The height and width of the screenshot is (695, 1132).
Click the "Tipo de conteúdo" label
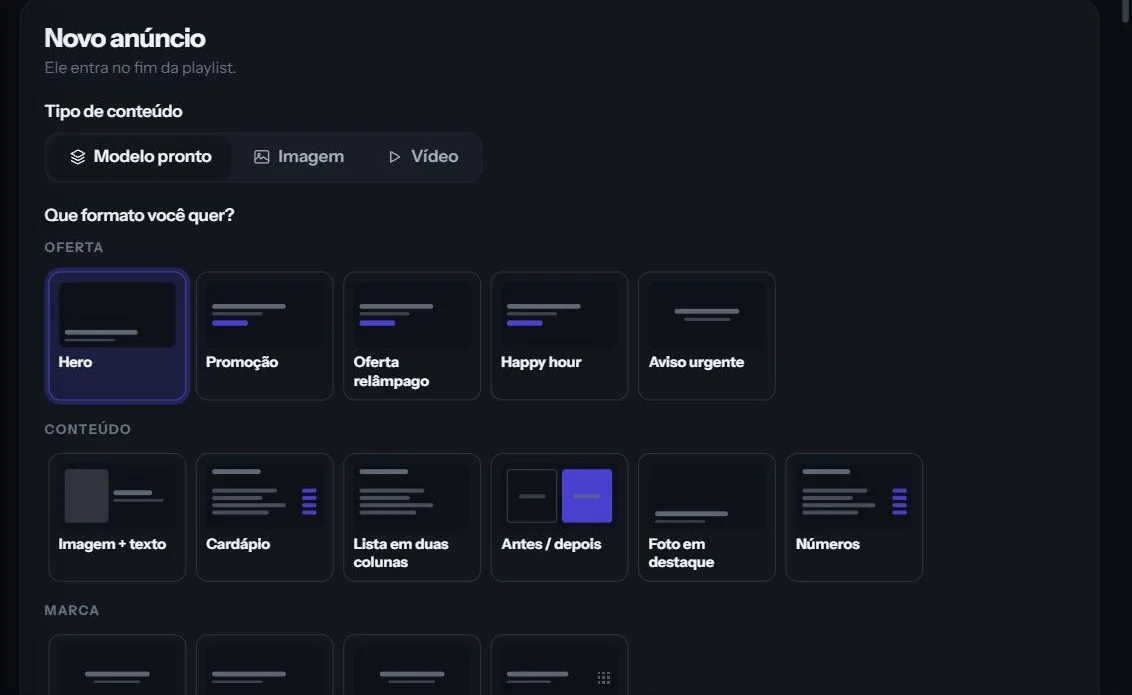click(113, 111)
